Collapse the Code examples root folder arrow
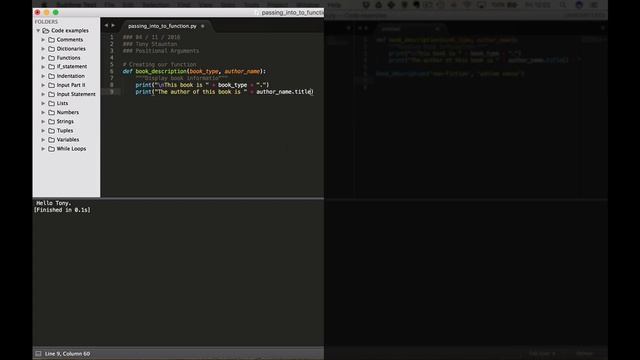Screen dimensions: 640x360 click(38, 31)
